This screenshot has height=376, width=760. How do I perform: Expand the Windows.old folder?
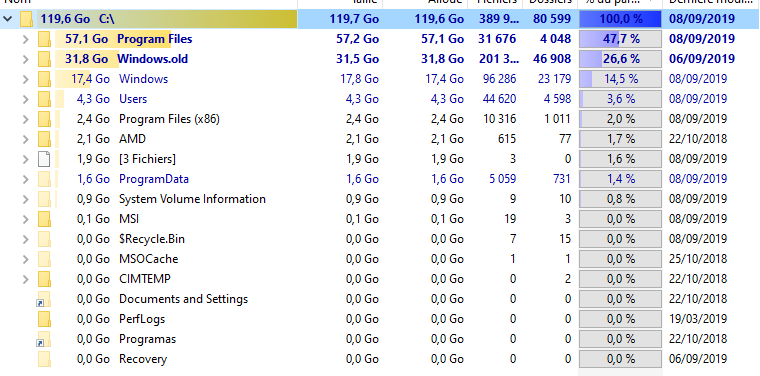pos(26,59)
